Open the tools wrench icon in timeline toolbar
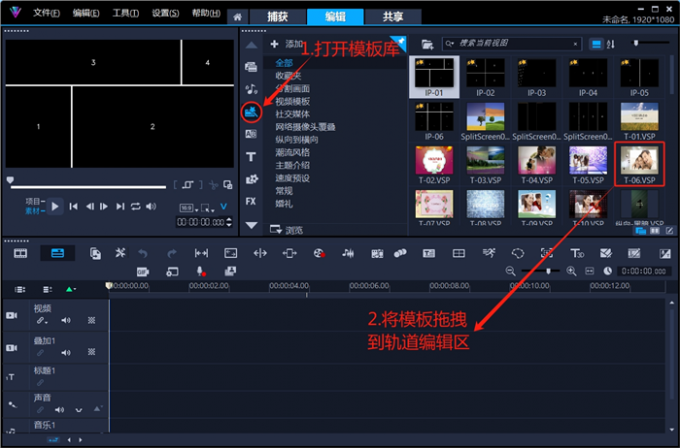 tap(120, 253)
